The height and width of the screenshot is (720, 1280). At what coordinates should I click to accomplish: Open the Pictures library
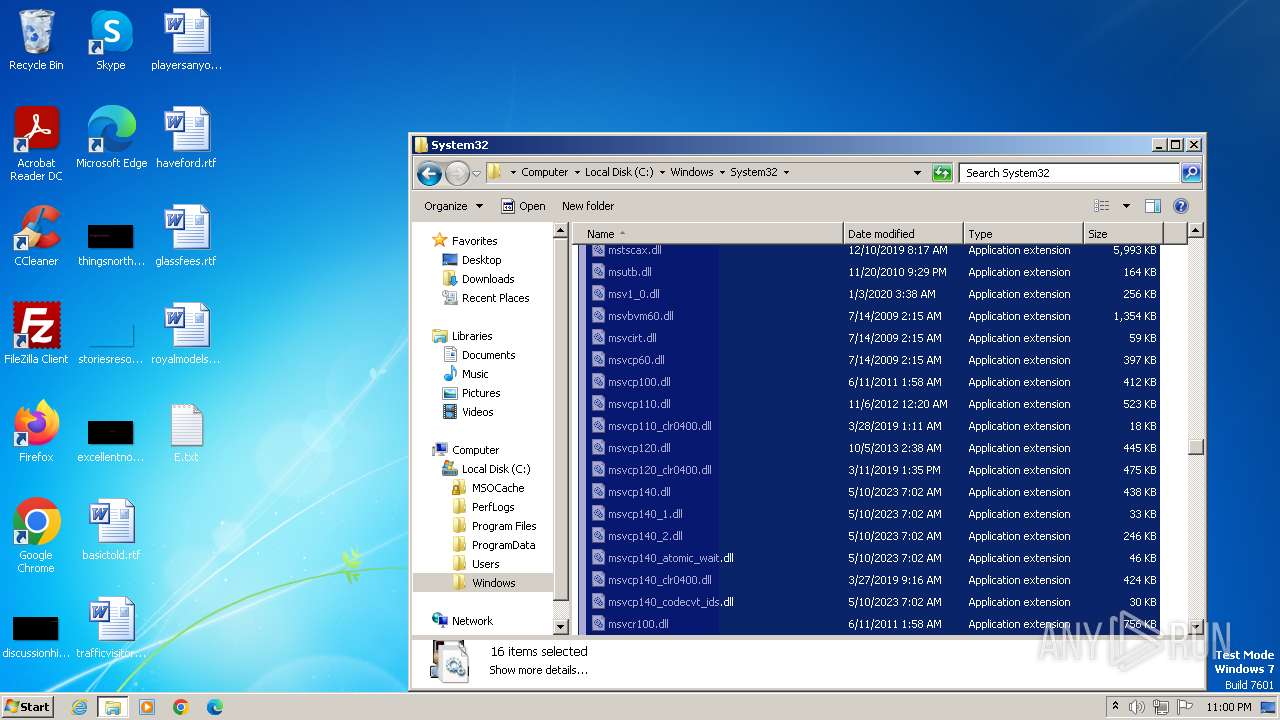click(x=481, y=393)
